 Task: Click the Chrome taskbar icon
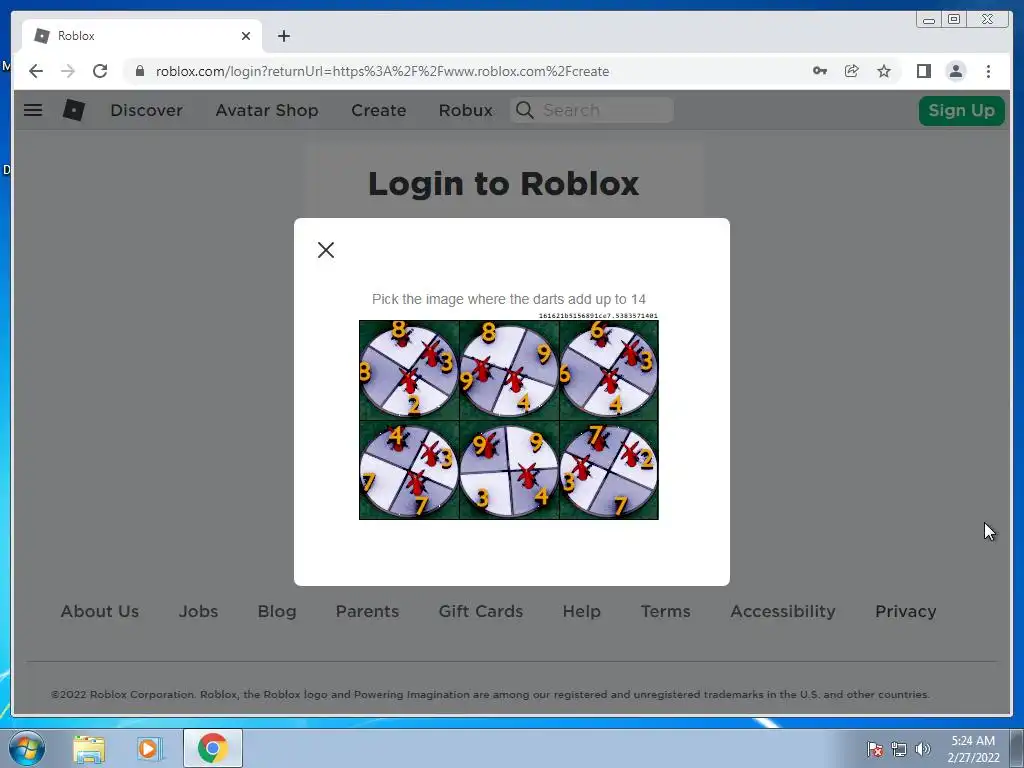(x=213, y=748)
